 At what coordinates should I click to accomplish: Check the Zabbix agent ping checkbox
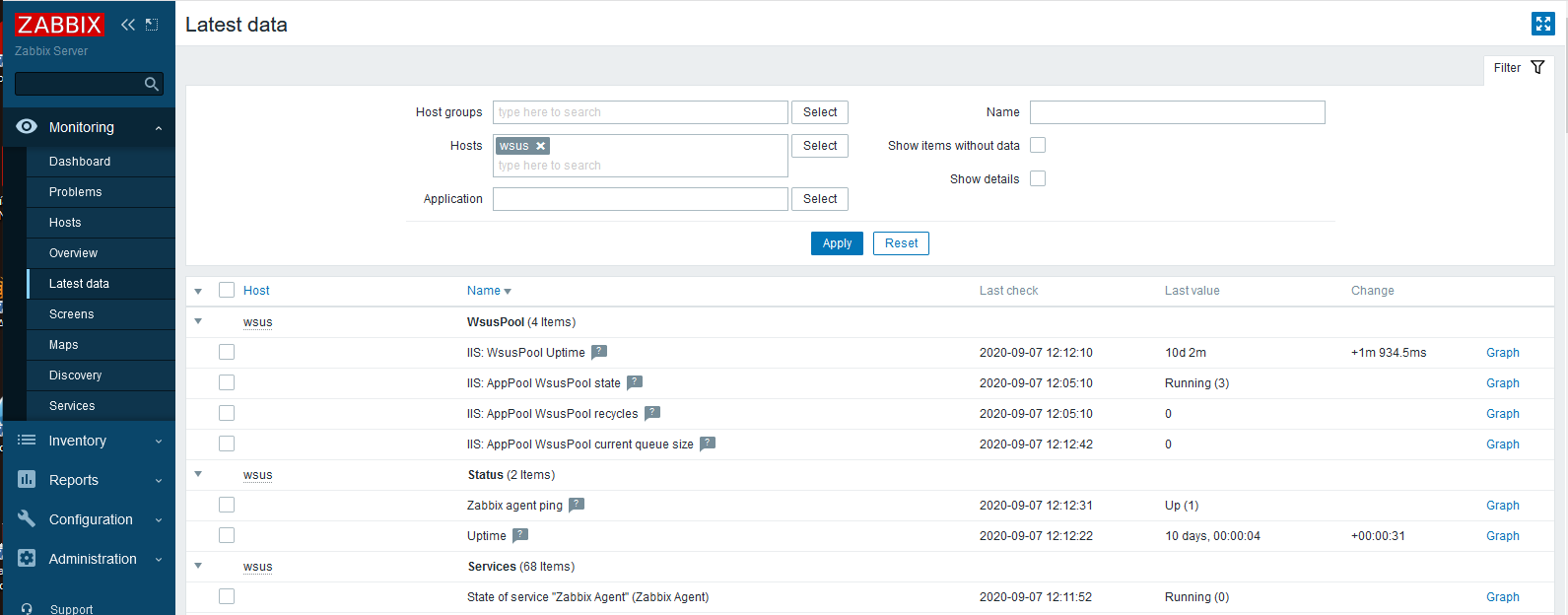(227, 505)
